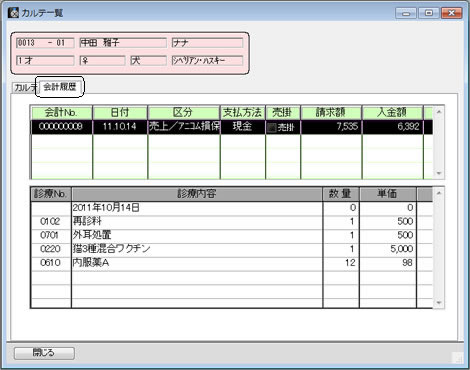The height and width of the screenshot is (370, 470).
Task: Select the 再診料 treatment row
Action: pyautogui.click(x=232, y=222)
